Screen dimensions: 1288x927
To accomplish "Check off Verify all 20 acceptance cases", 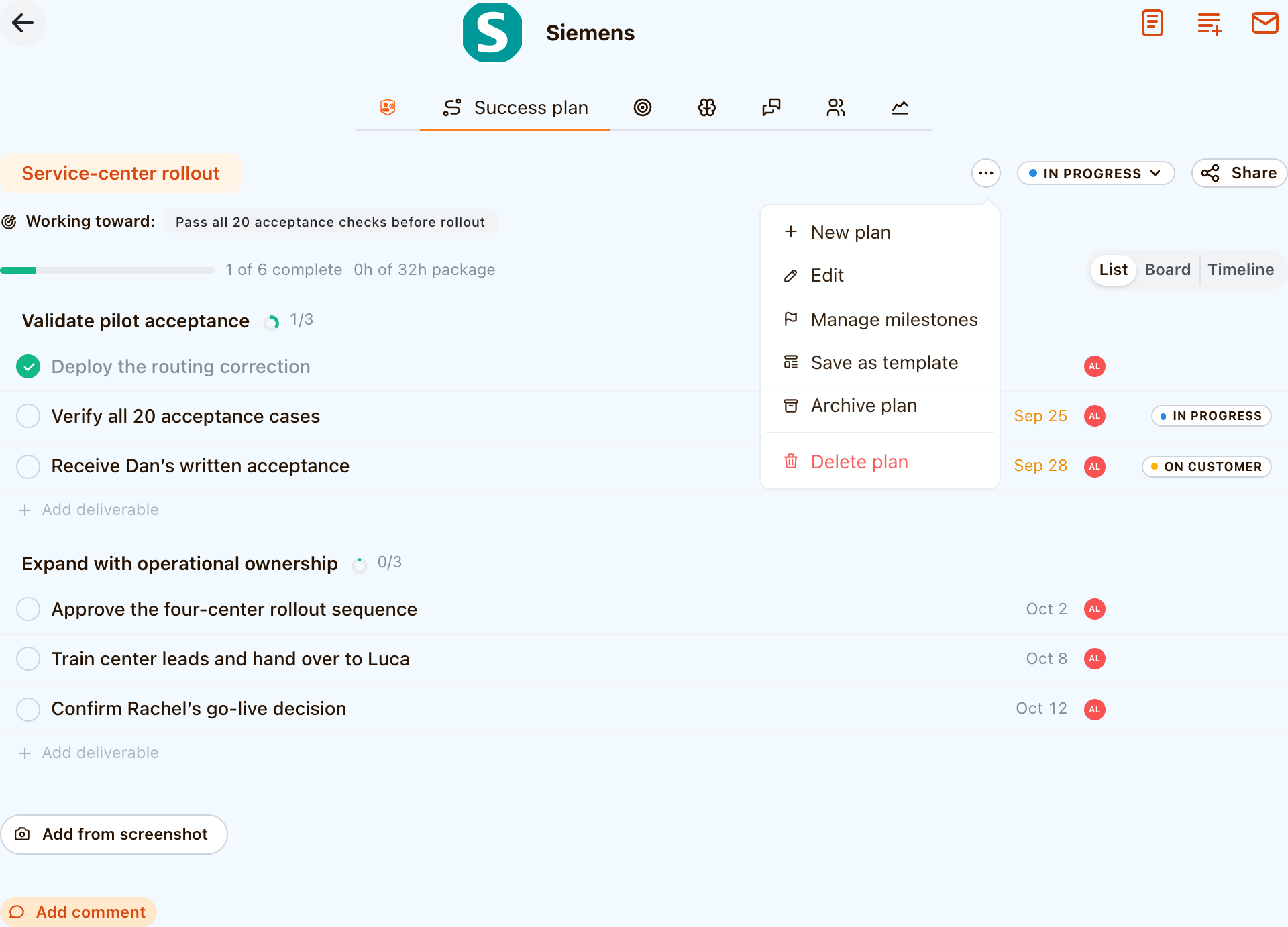I will tap(28, 416).
